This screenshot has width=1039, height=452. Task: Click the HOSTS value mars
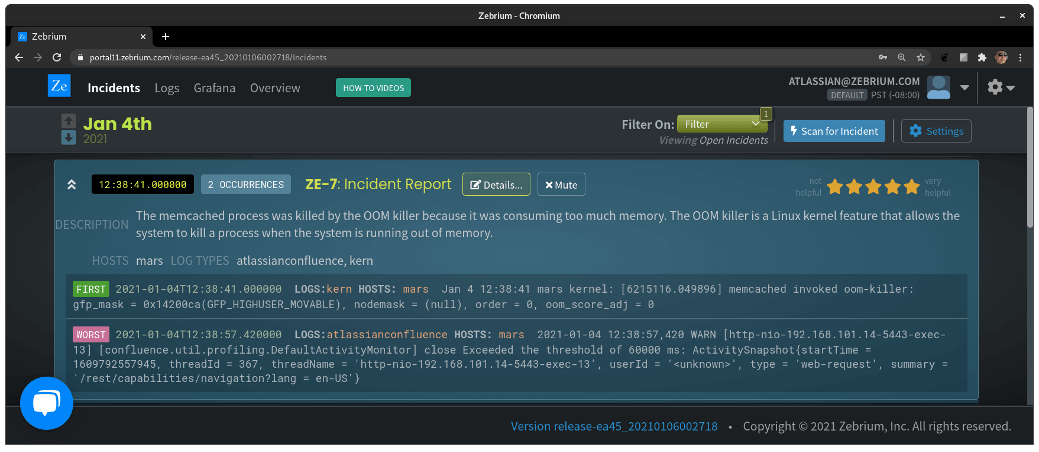click(x=149, y=260)
